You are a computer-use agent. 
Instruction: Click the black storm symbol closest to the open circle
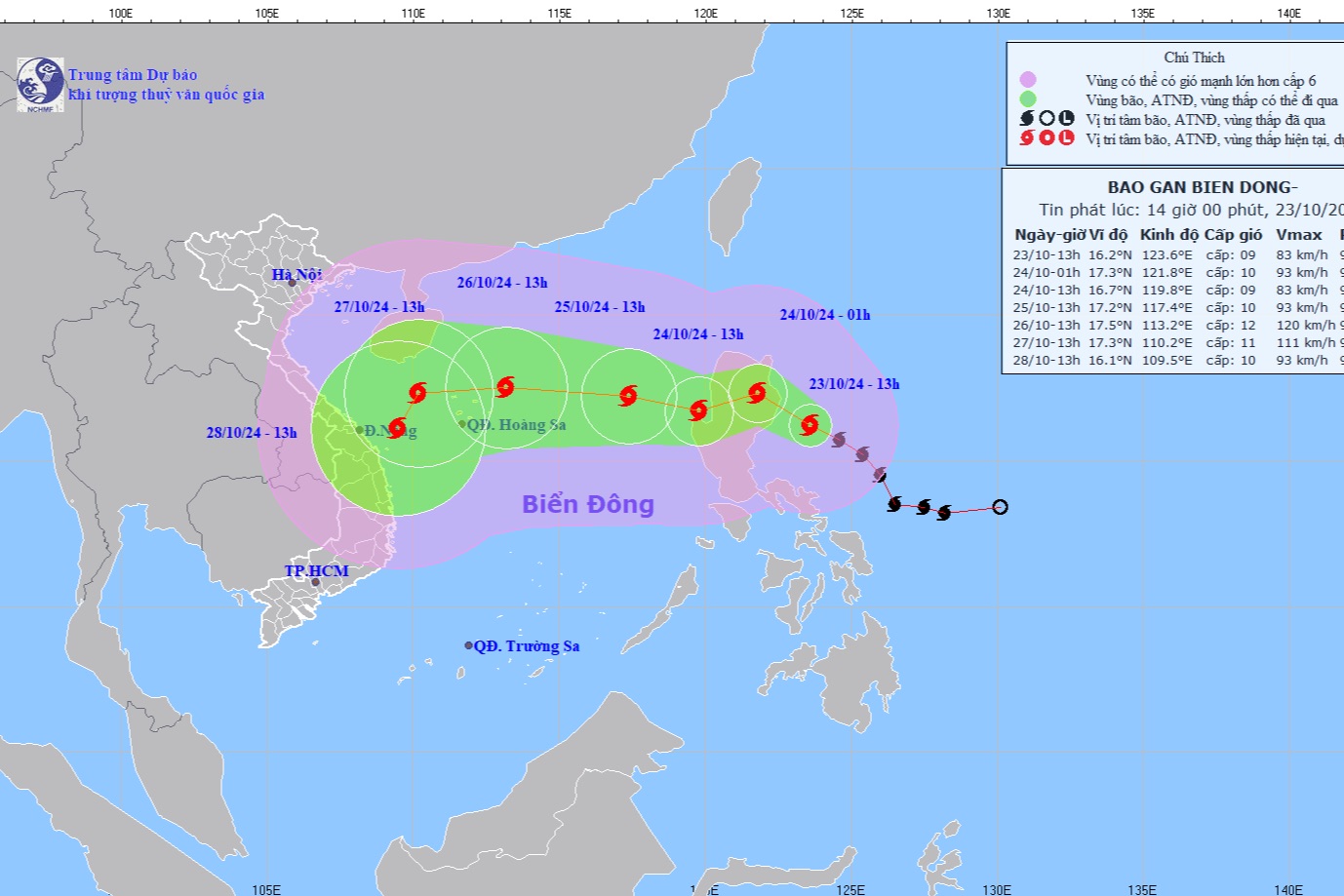coord(944,512)
